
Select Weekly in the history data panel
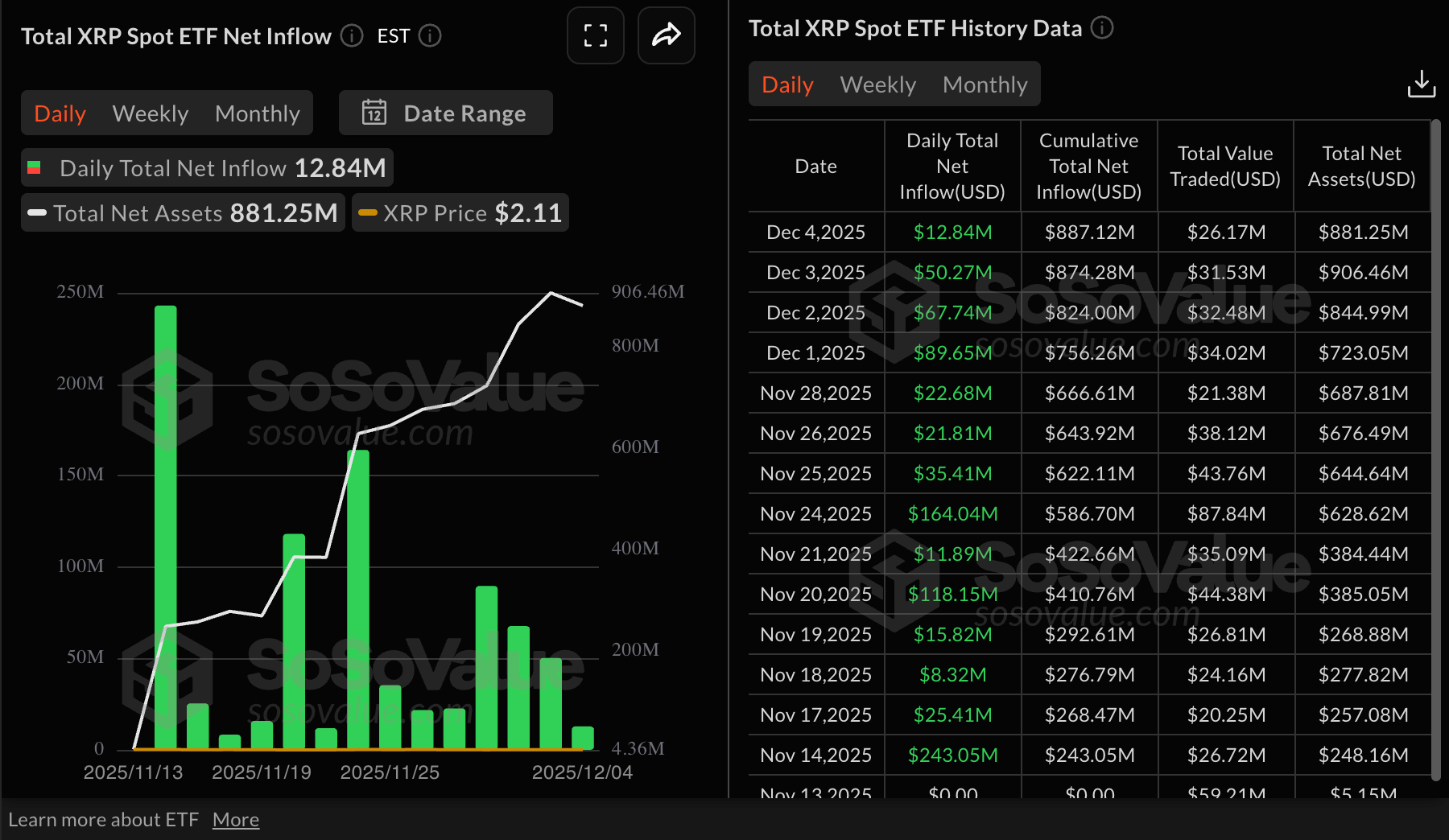point(877,84)
